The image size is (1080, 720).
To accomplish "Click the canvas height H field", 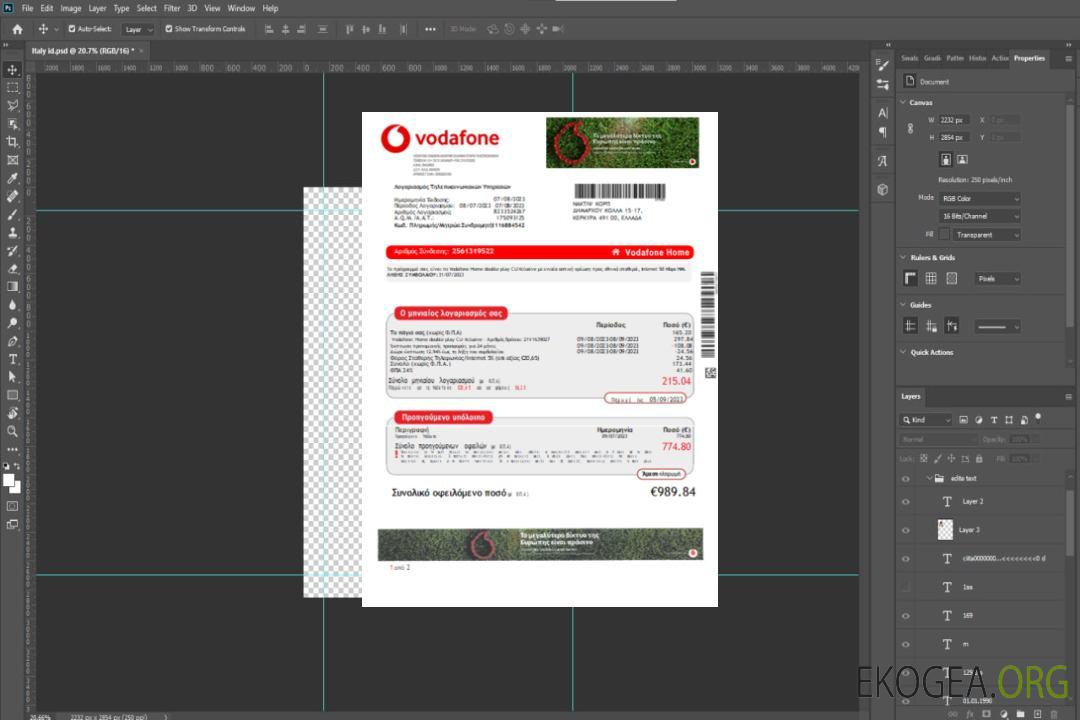I will click(x=955, y=138).
